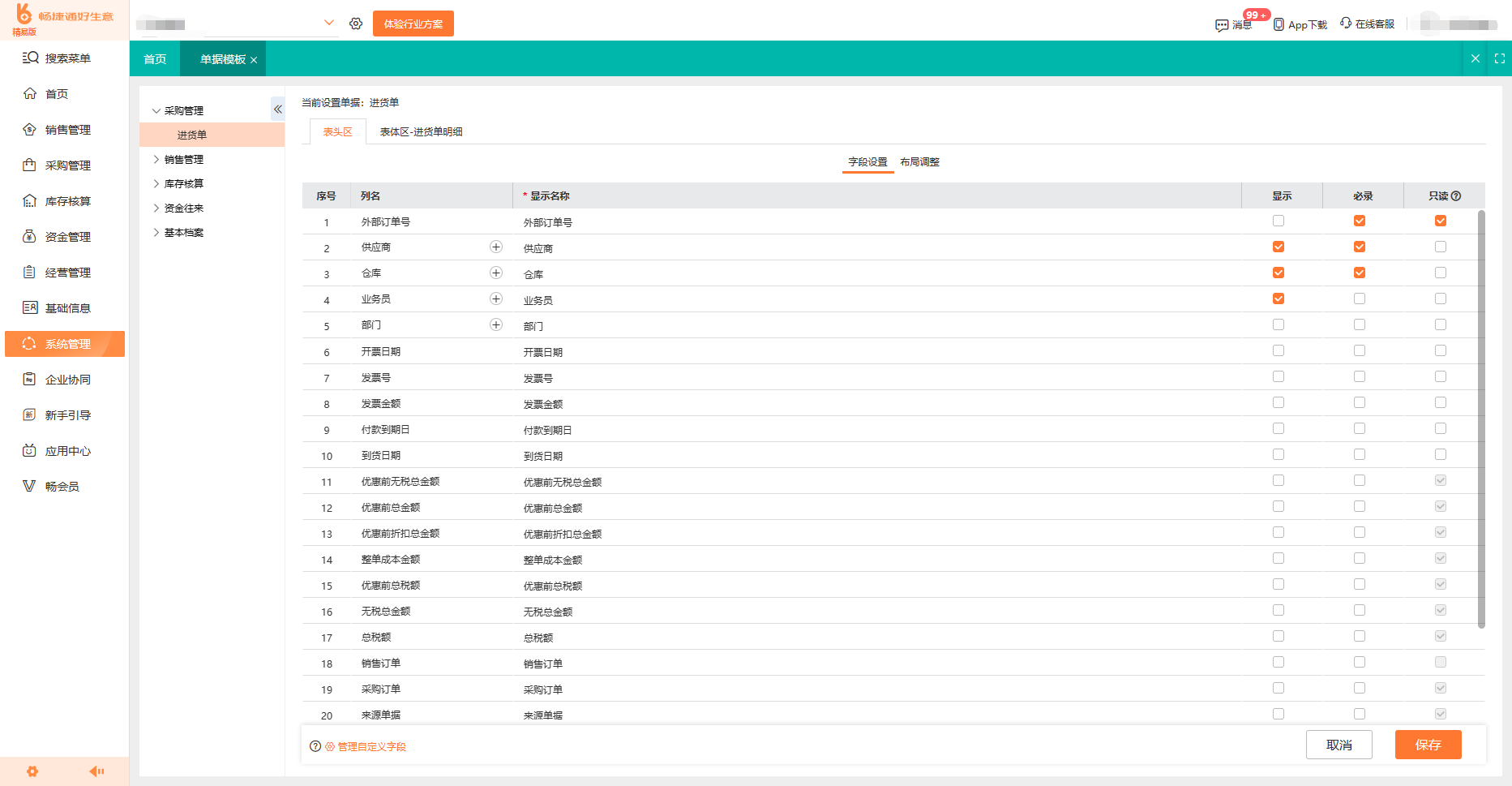Check 显示 for 发票号

1279,376
